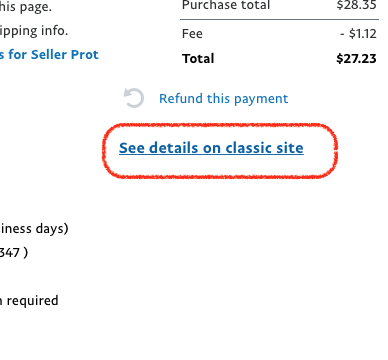Click the 'iness days)' text line
This screenshot has height=360, width=388.
point(34,229)
